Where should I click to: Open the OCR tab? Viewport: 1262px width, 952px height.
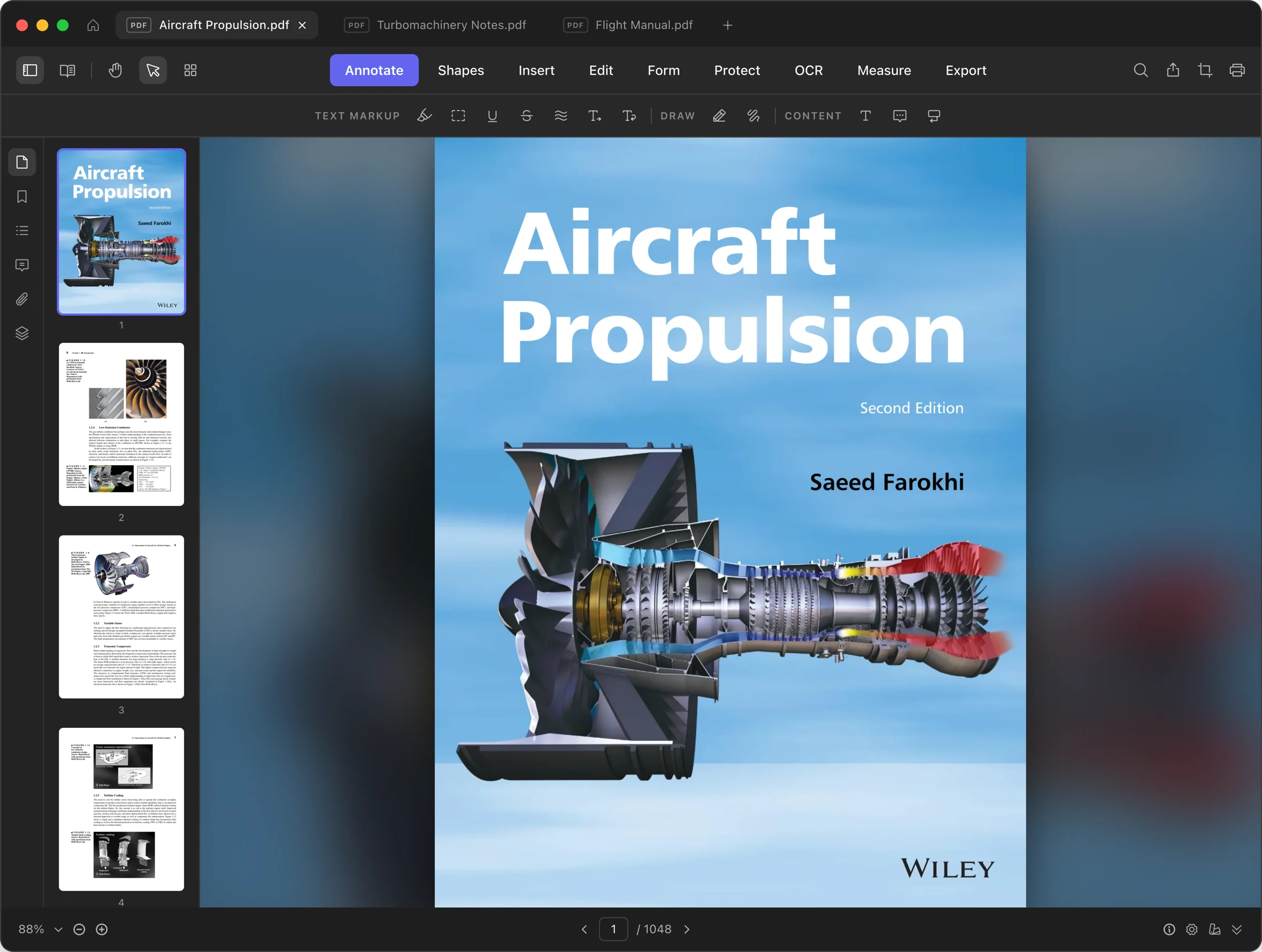point(809,70)
